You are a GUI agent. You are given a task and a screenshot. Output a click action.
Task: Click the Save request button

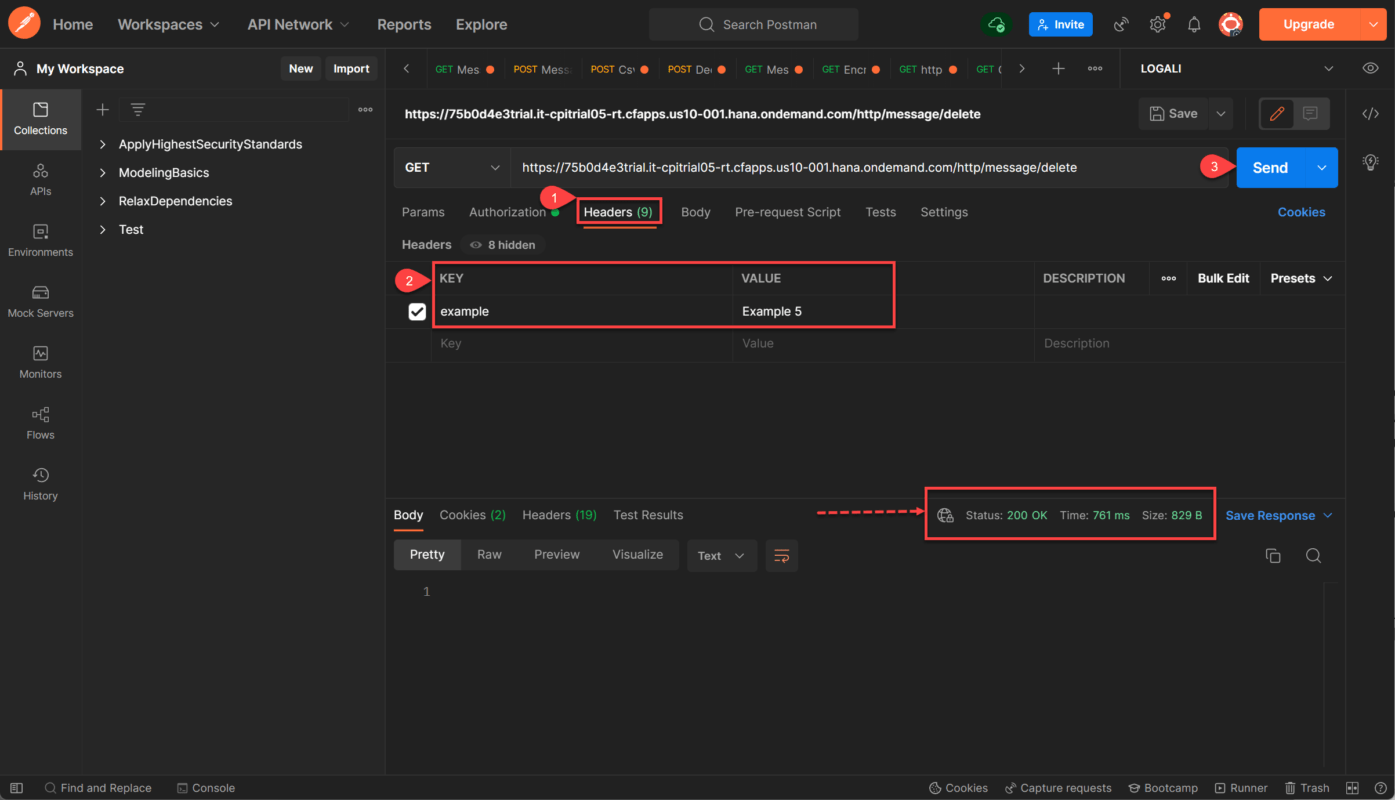(1173, 114)
